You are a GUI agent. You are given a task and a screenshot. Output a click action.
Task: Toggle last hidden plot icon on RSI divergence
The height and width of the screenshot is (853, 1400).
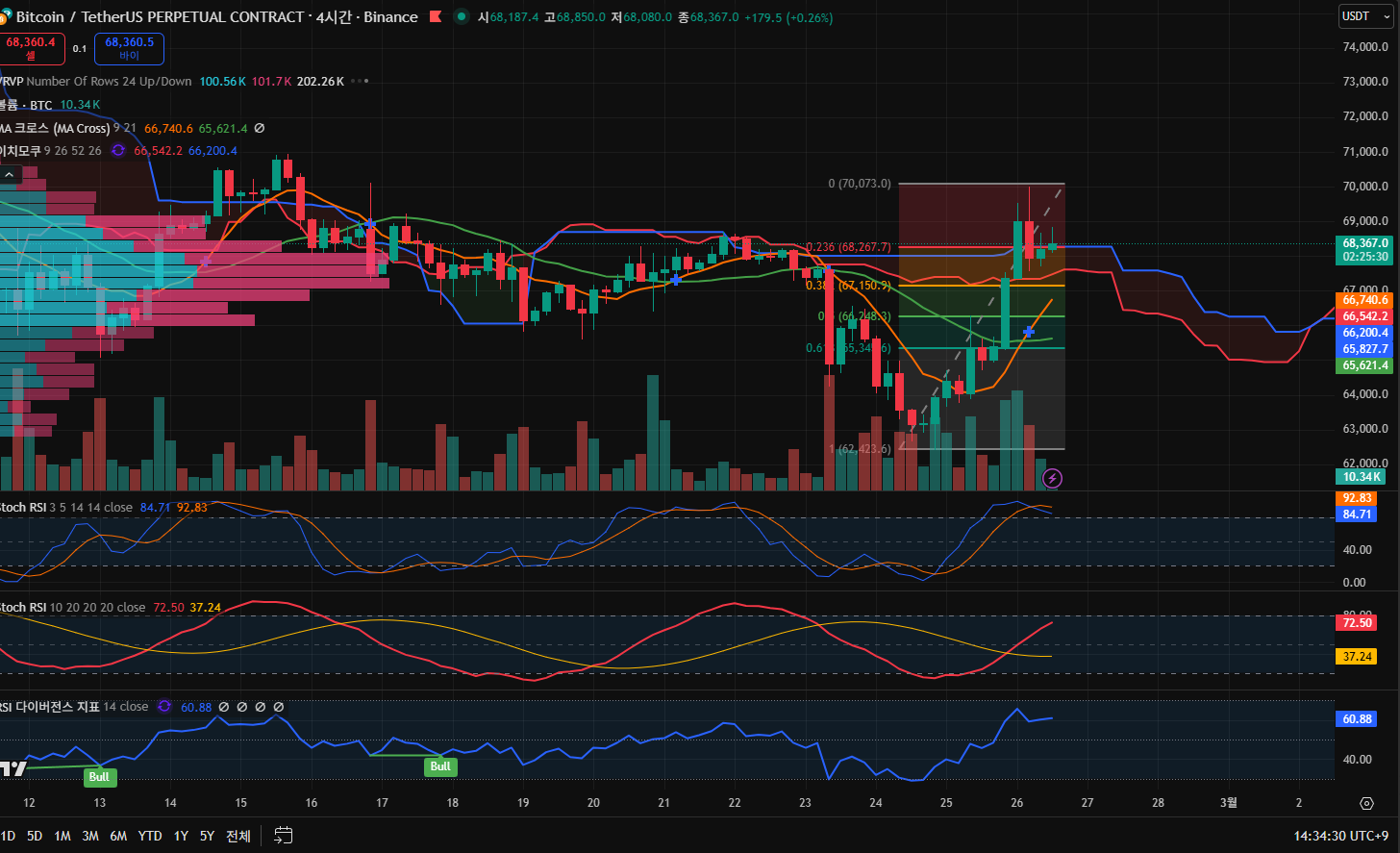279,707
